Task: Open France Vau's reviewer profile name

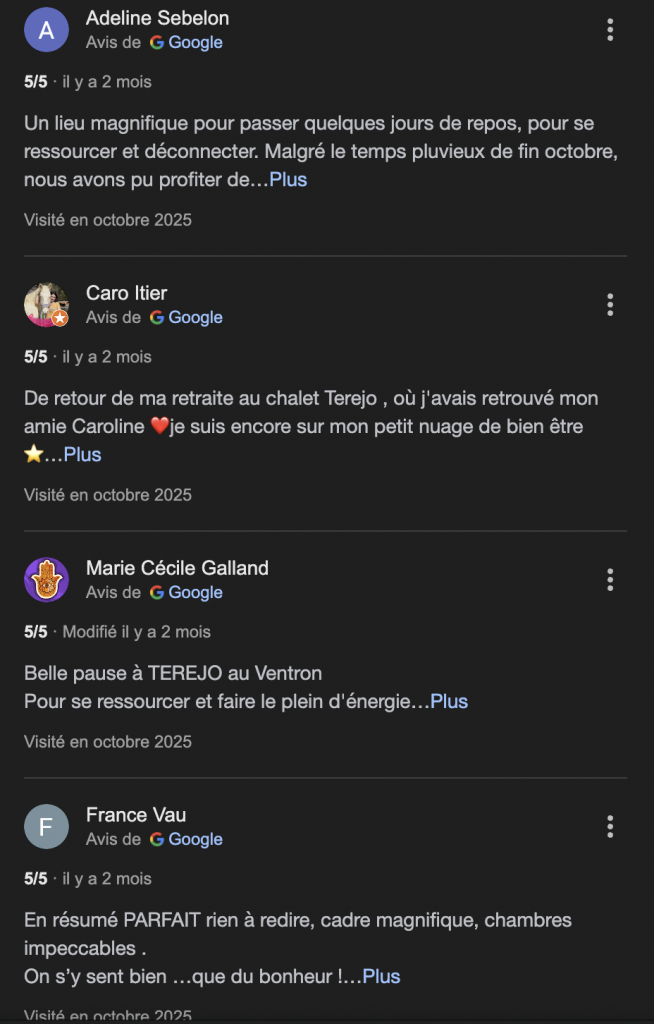Action: click(x=136, y=815)
